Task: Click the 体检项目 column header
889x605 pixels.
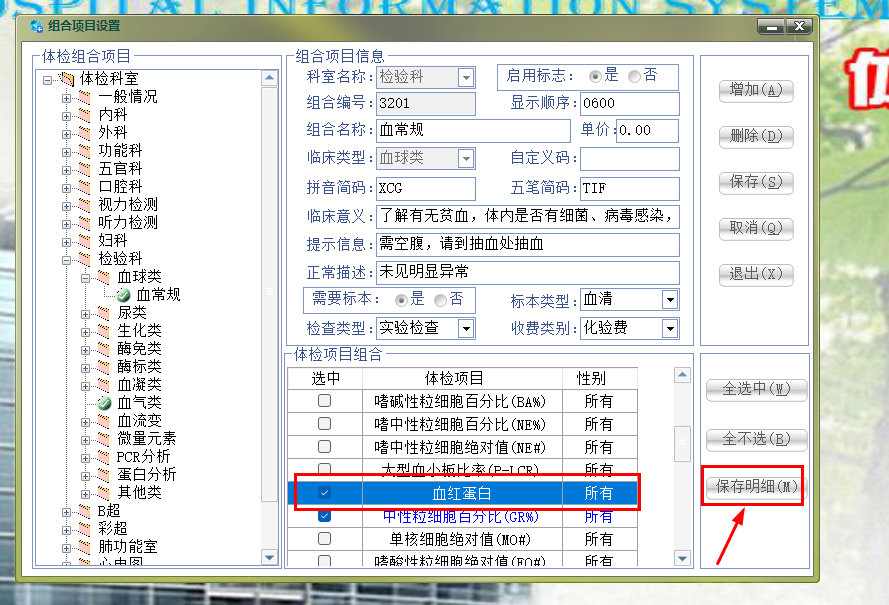Action: [x=462, y=379]
